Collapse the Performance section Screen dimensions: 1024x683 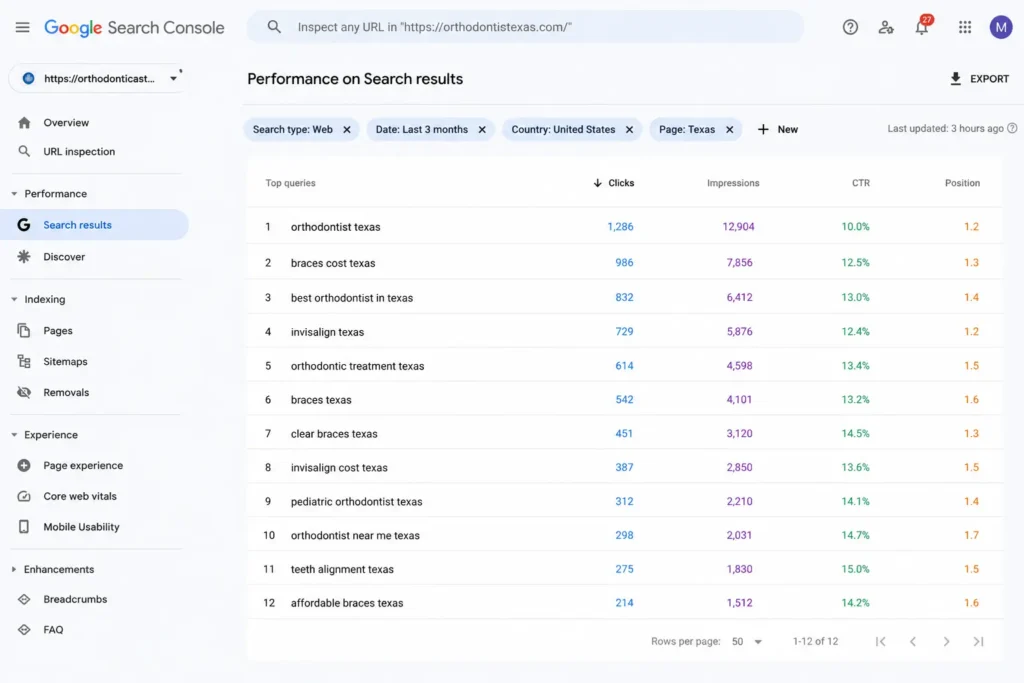click(x=14, y=193)
